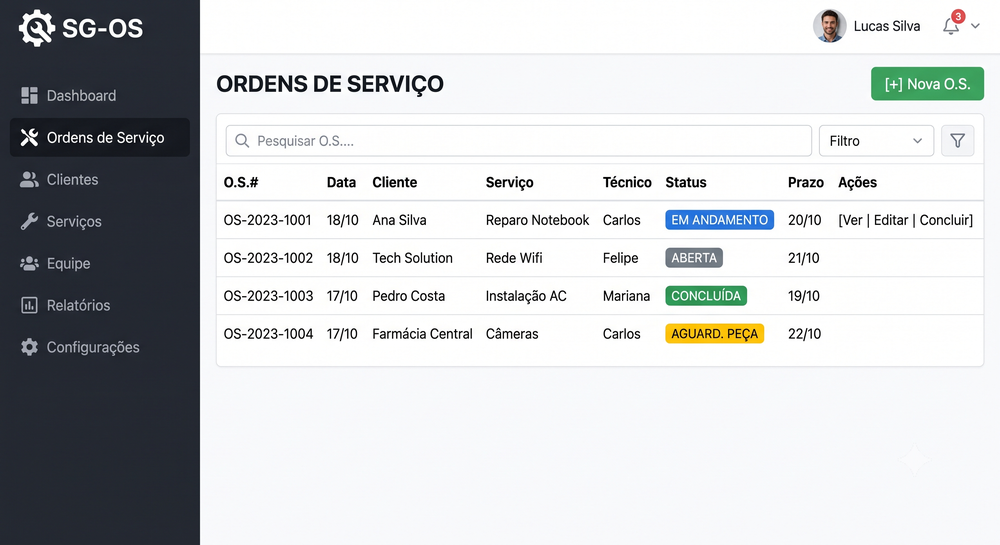Image resolution: width=1000 pixels, height=545 pixels.
Task: Select order OS-2023-1001
Action: click(x=267, y=220)
